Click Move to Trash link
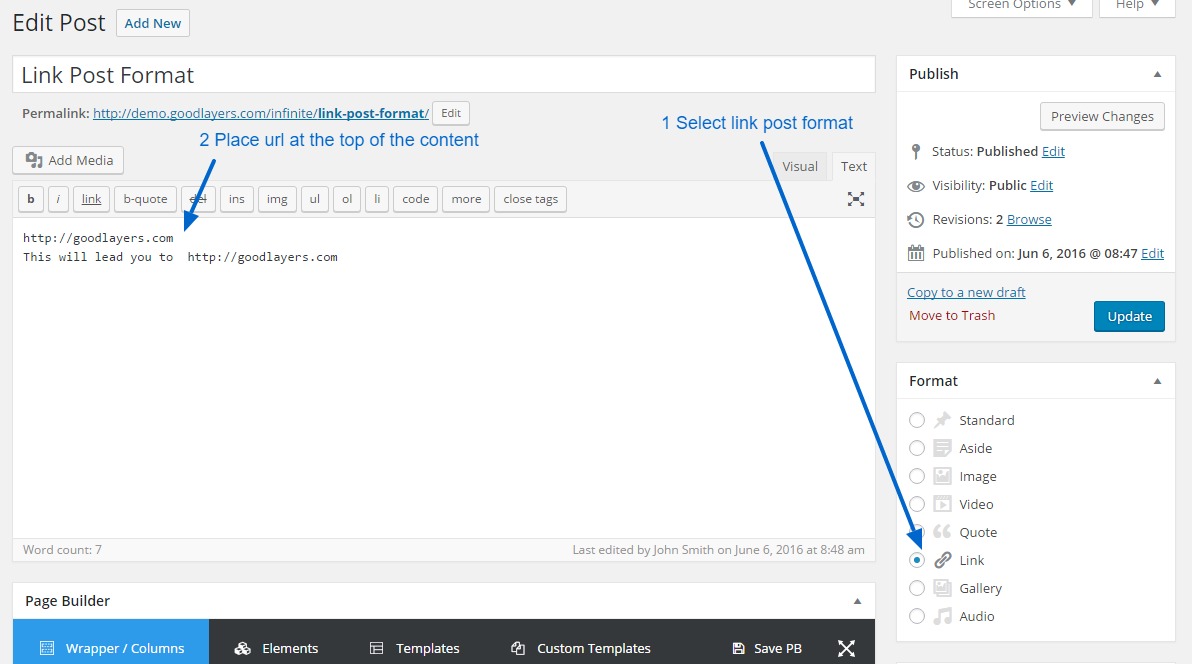This screenshot has height=664, width=1192. [x=952, y=315]
